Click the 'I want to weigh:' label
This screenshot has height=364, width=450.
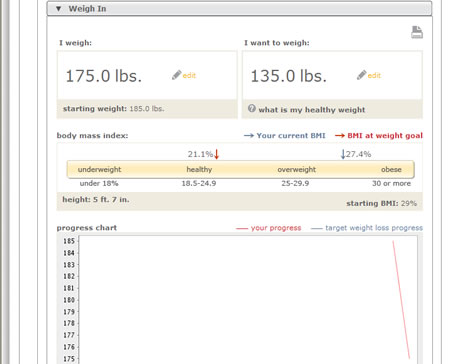pyautogui.click(x=277, y=43)
